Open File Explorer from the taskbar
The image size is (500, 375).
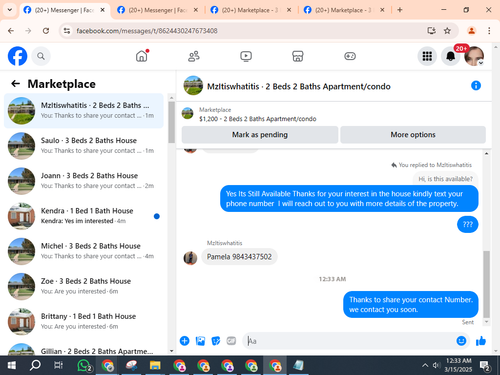[155, 365]
